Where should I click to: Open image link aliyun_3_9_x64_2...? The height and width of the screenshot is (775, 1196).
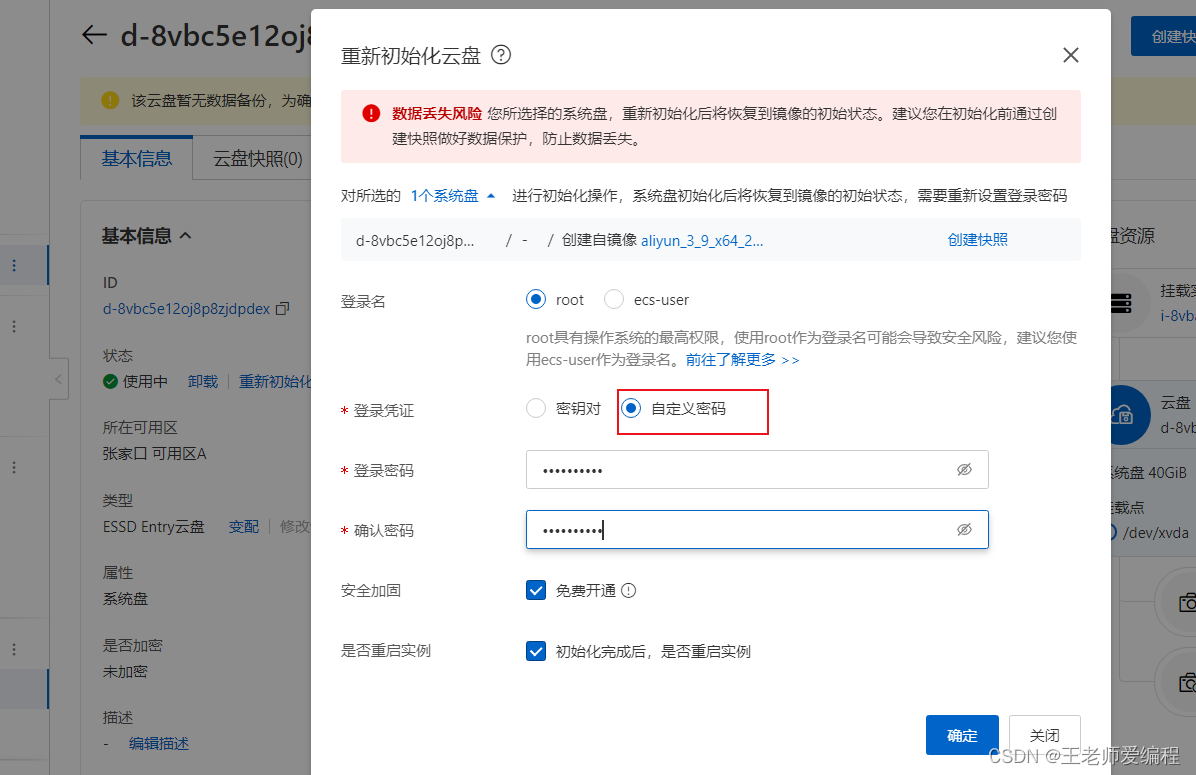pyautogui.click(x=702, y=241)
